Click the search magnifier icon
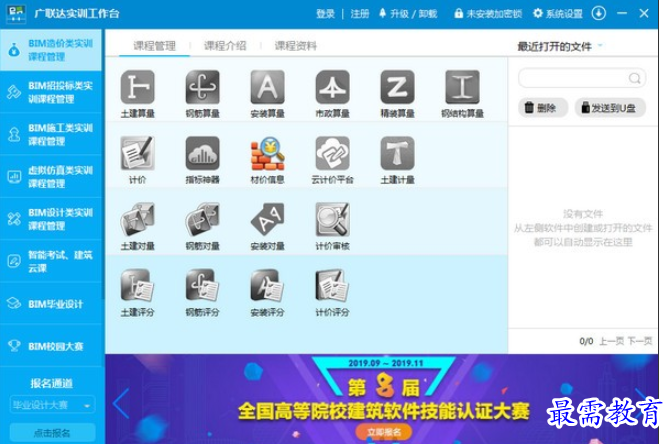This screenshot has width=671, height=444. coord(635,78)
